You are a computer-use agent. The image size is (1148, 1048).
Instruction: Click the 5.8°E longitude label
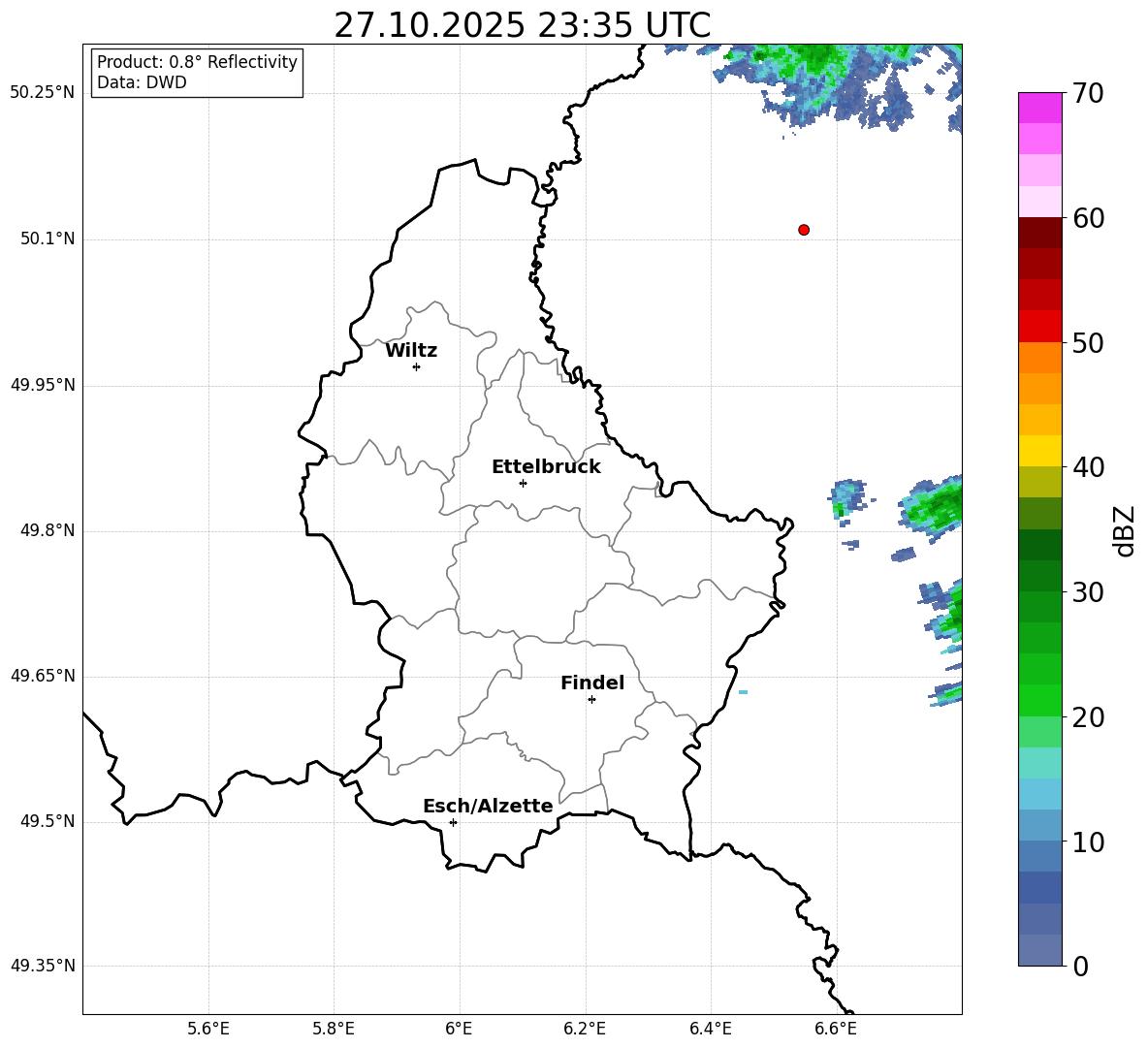[x=334, y=1029]
